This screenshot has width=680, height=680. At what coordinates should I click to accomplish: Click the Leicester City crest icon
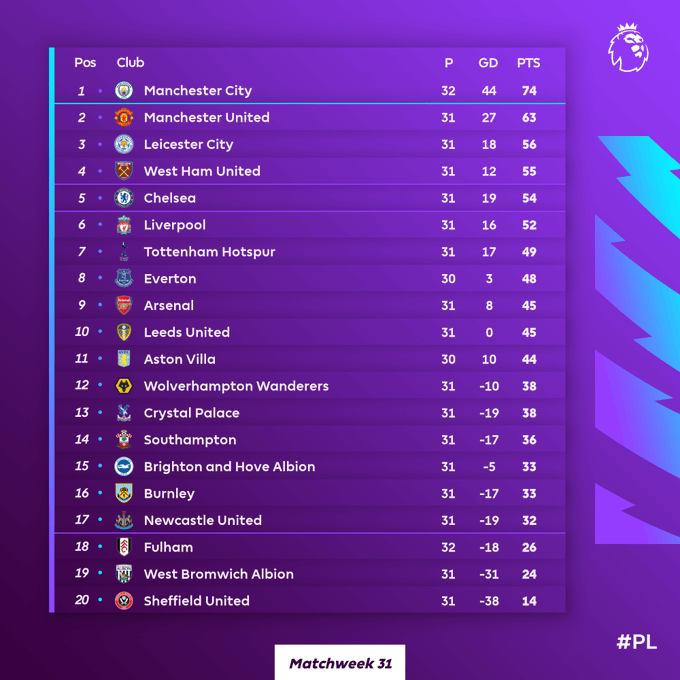124,145
